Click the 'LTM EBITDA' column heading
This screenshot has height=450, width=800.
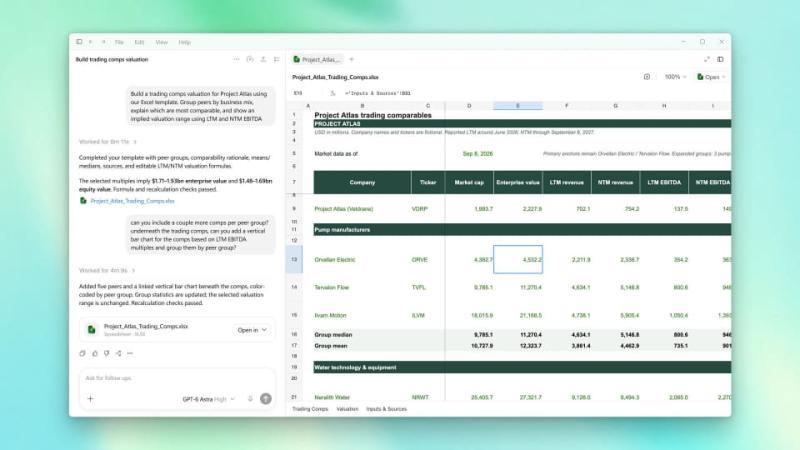664,182
